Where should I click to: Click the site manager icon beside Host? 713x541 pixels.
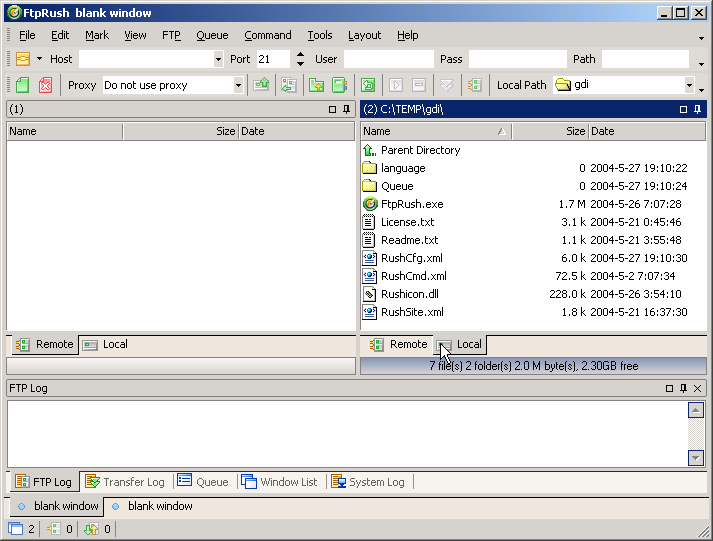[23, 59]
